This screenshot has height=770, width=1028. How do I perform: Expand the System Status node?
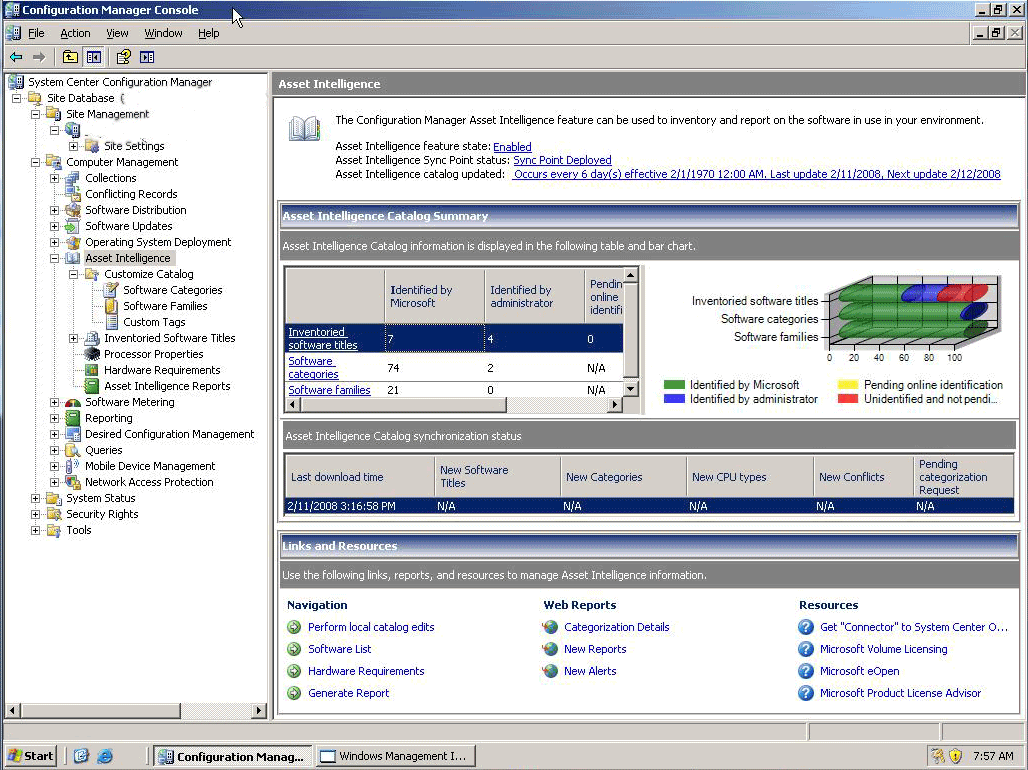(x=36, y=498)
